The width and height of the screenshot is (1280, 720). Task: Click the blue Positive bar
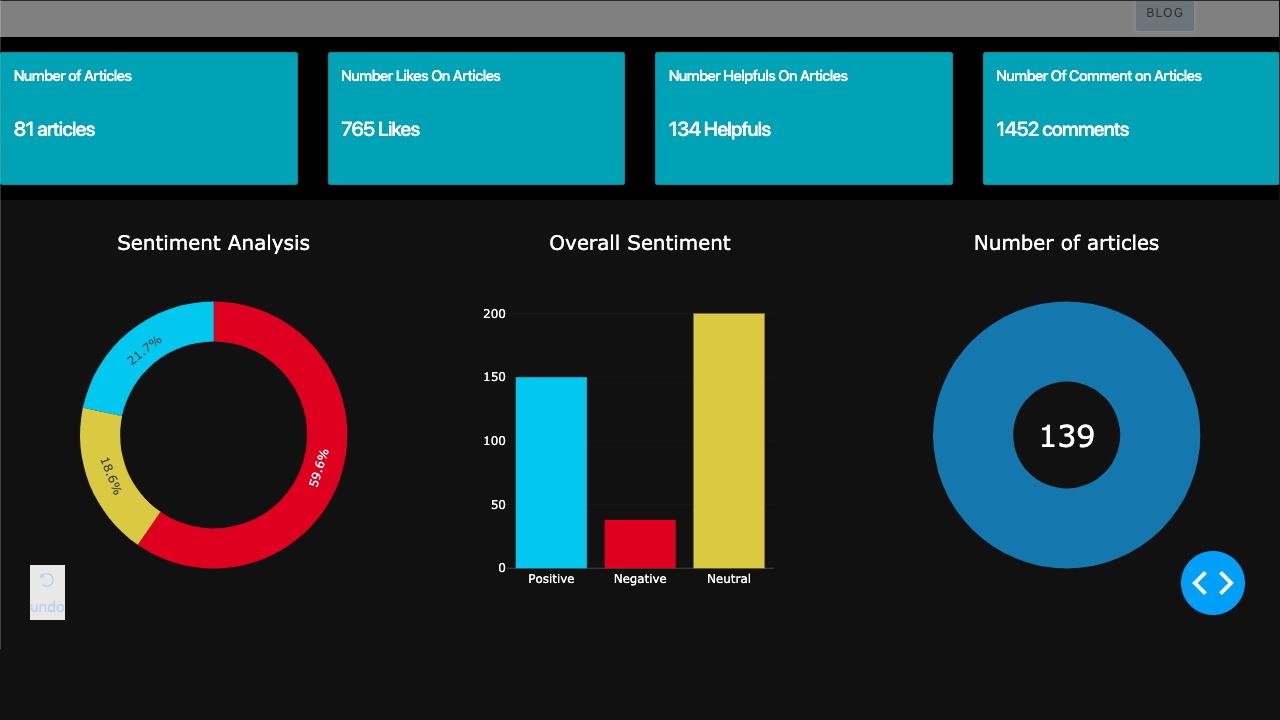click(x=551, y=472)
